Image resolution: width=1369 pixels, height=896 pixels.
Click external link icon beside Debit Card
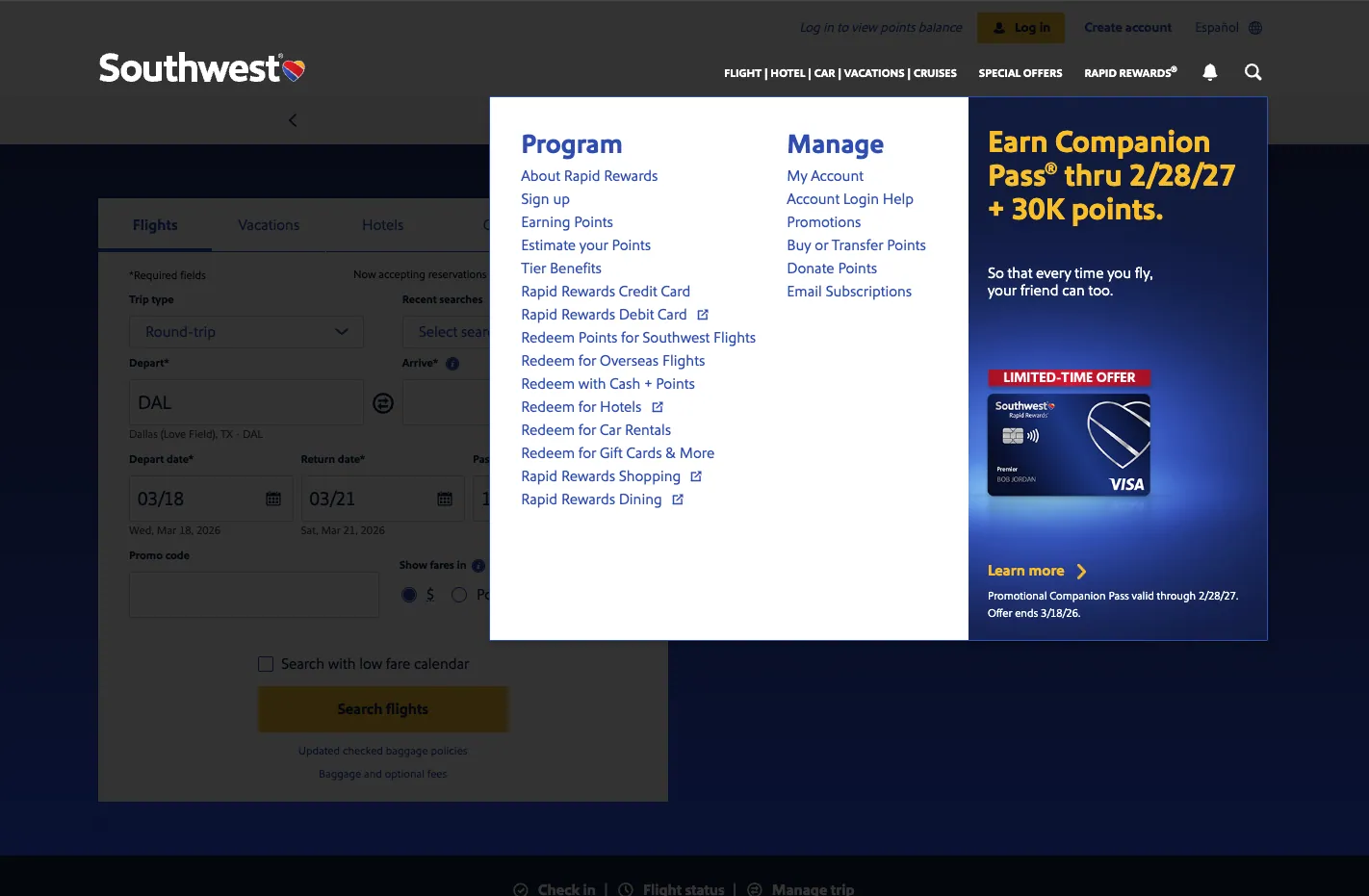[703, 315]
